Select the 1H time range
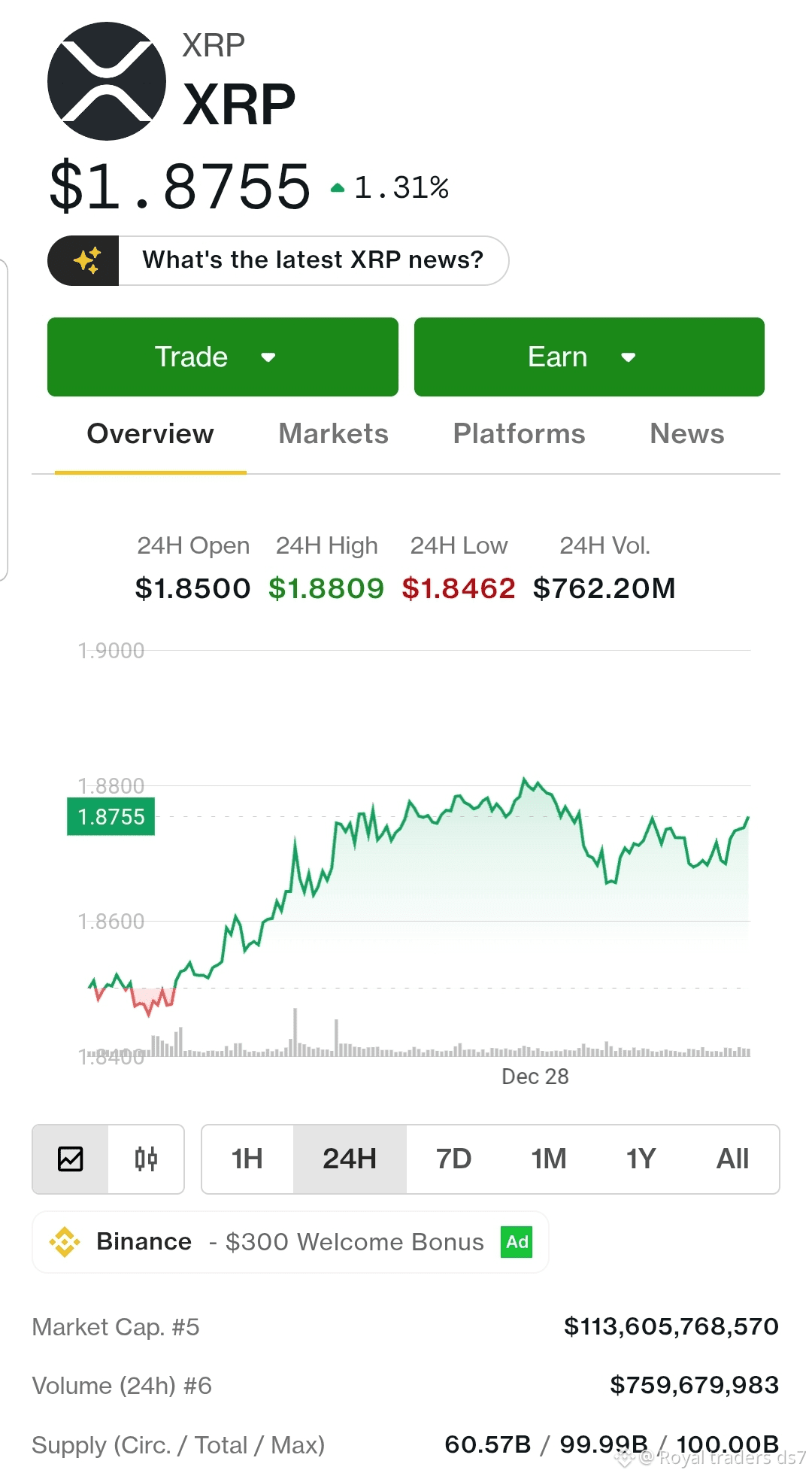 pos(247,1159)
